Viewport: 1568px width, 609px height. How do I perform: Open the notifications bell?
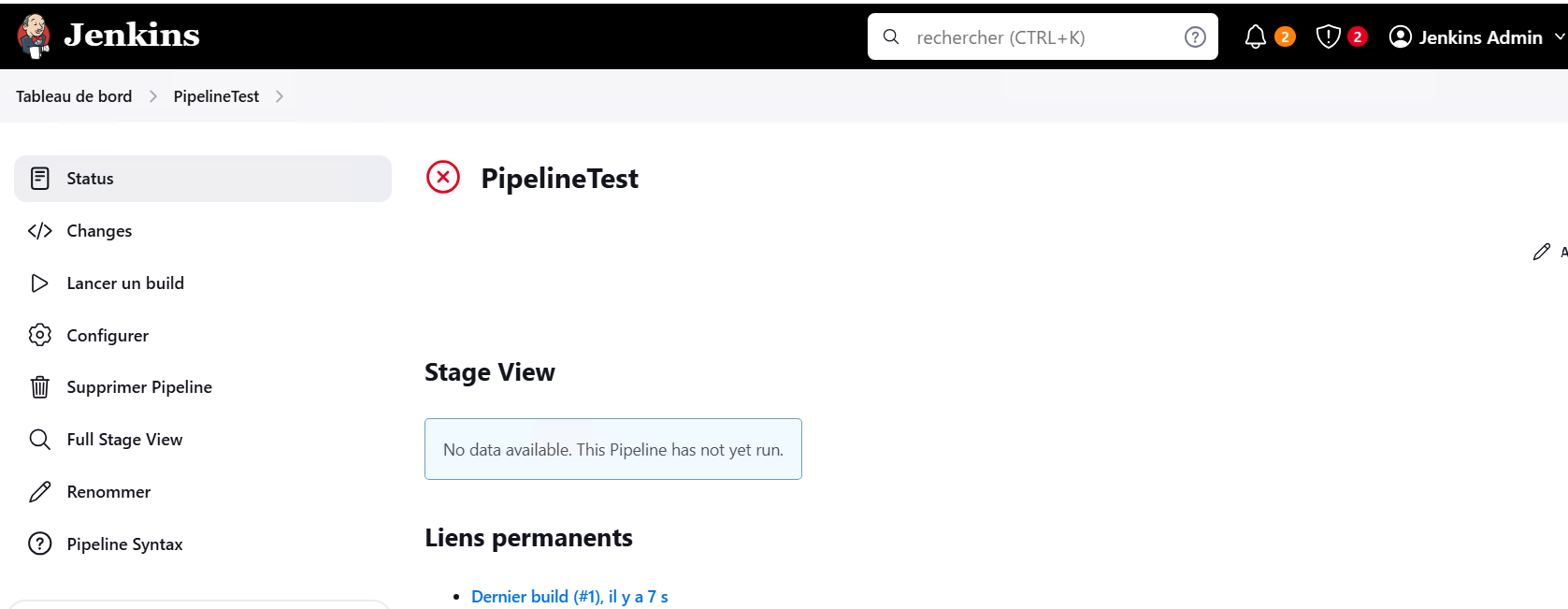click(x=1256, y=36)
